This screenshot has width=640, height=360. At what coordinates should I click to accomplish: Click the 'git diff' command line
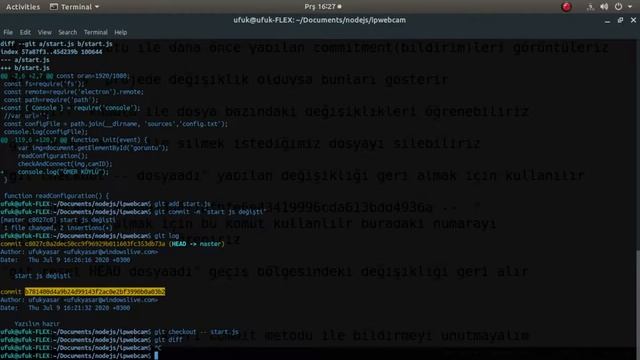(x=168, y=340)
